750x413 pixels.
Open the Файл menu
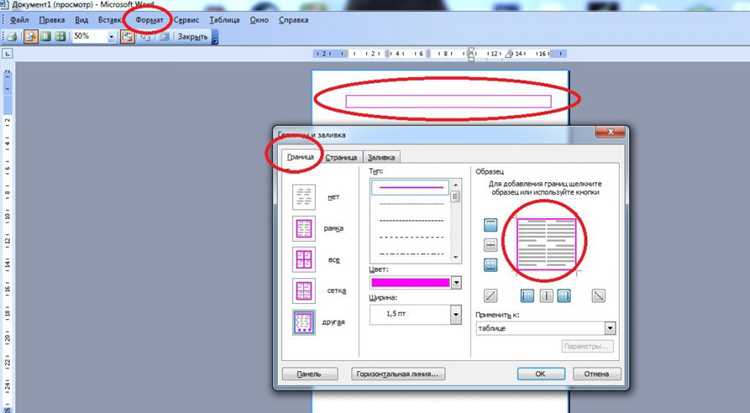[x=19, y=20]
